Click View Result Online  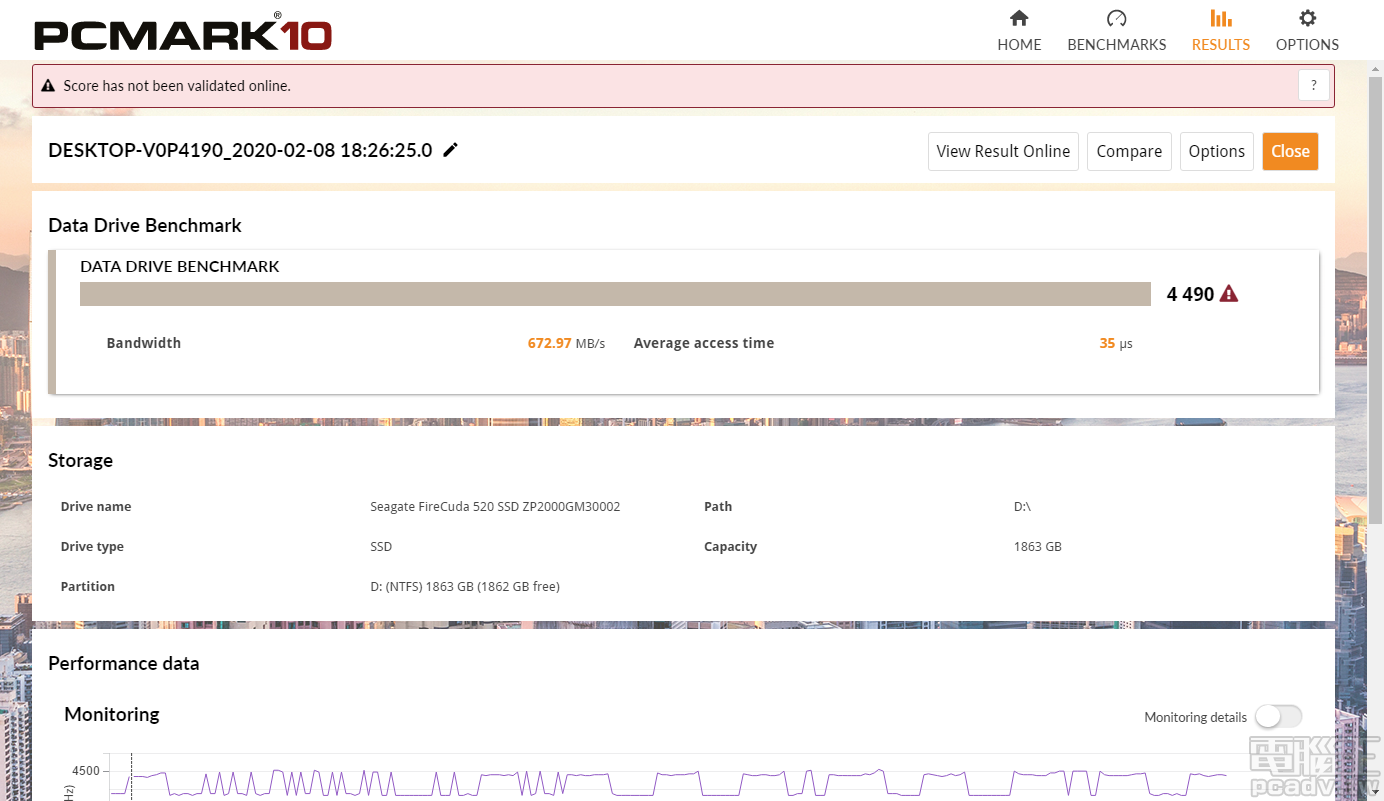1003,151
